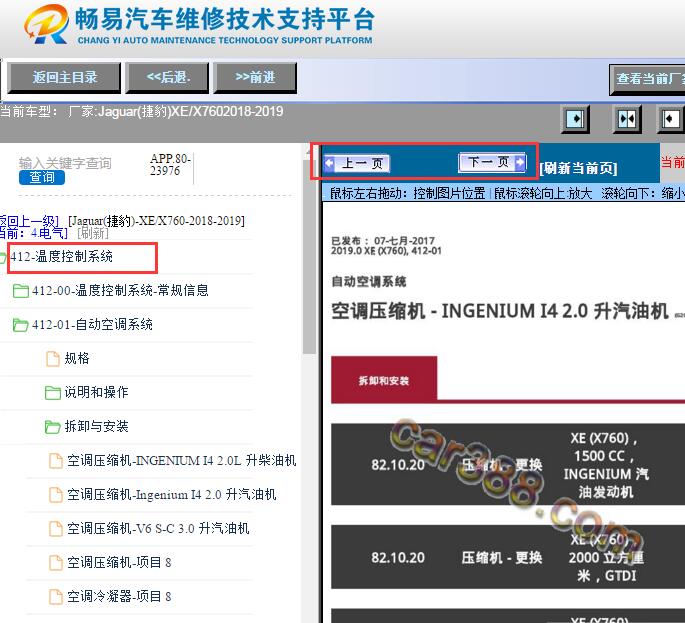The height and width of the screenshot is (623, 685).
Task: Open the 规格 document
Action: 77,358
